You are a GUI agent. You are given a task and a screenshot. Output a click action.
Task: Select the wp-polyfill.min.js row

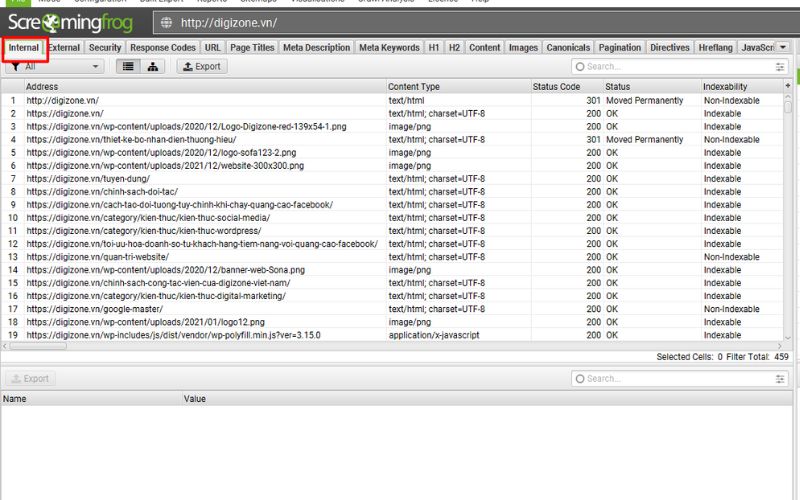pyautogui.click(x=391, y=335)
